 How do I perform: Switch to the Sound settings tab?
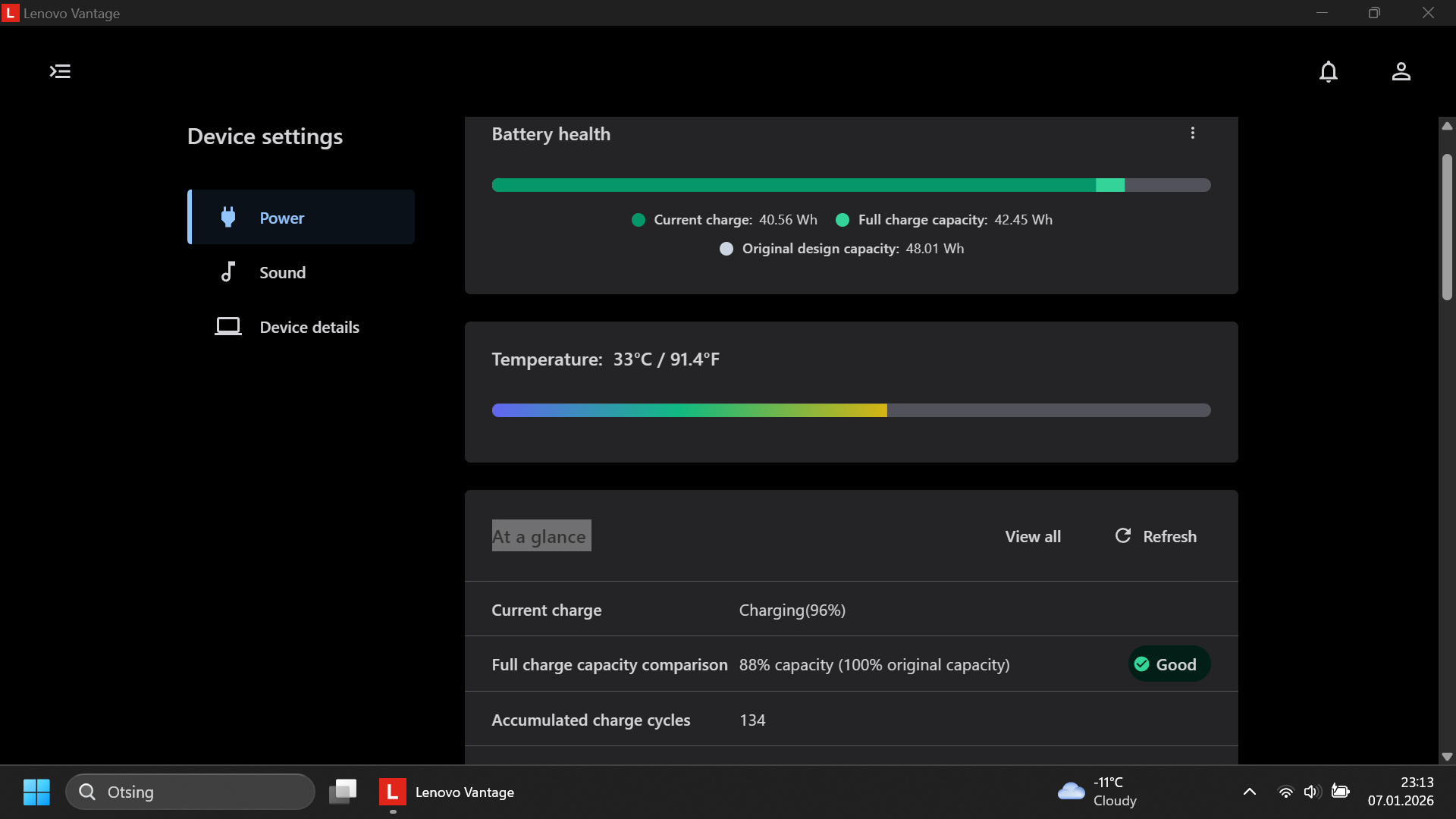(x=282, y=272)
